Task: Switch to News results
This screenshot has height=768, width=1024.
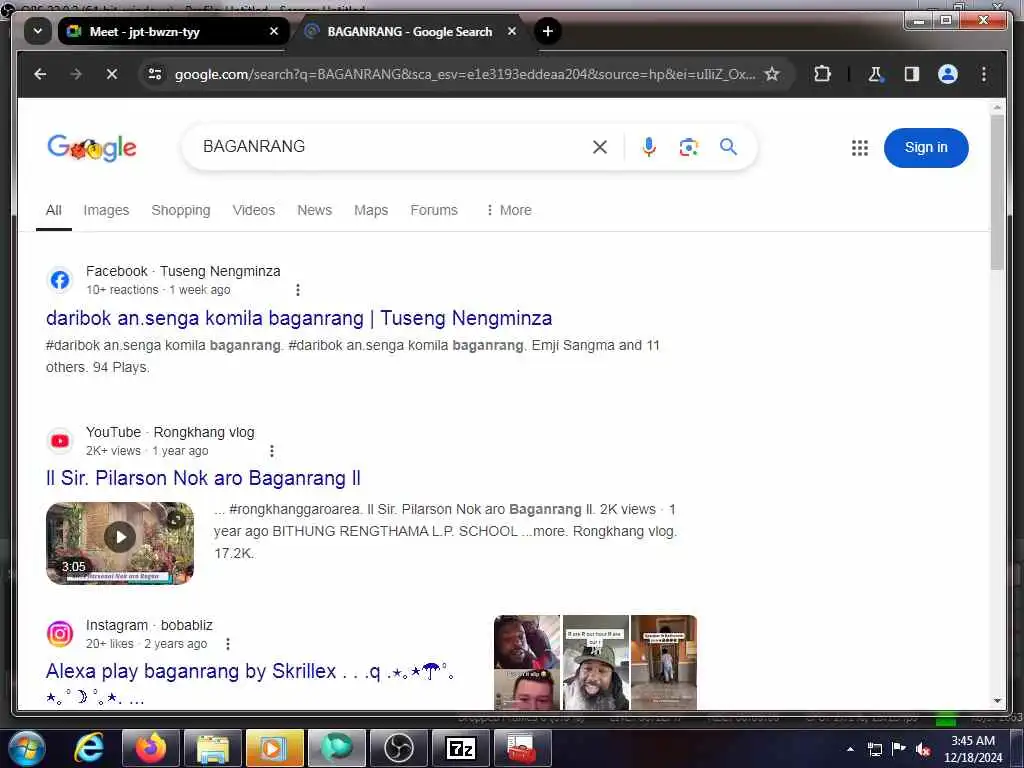Action: click(315, 210)
